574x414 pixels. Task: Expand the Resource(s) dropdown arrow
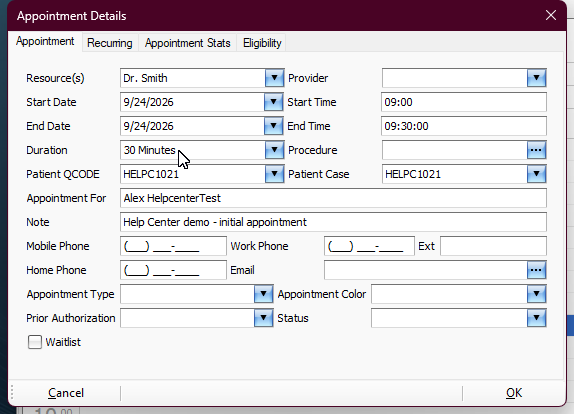(x=274, y=78)
